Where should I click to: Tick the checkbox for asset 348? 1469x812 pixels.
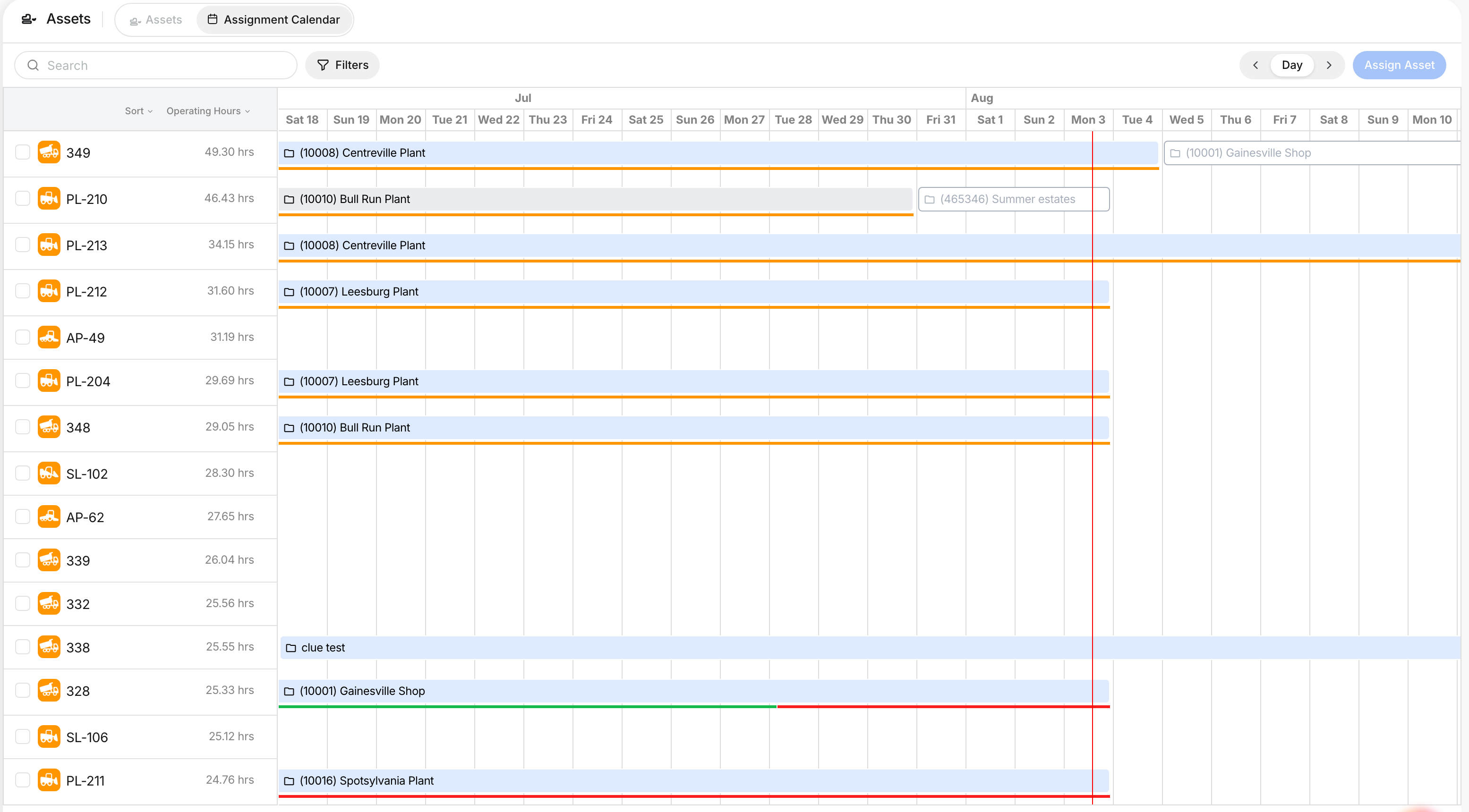pyautogui.click(x=22, y=427)
